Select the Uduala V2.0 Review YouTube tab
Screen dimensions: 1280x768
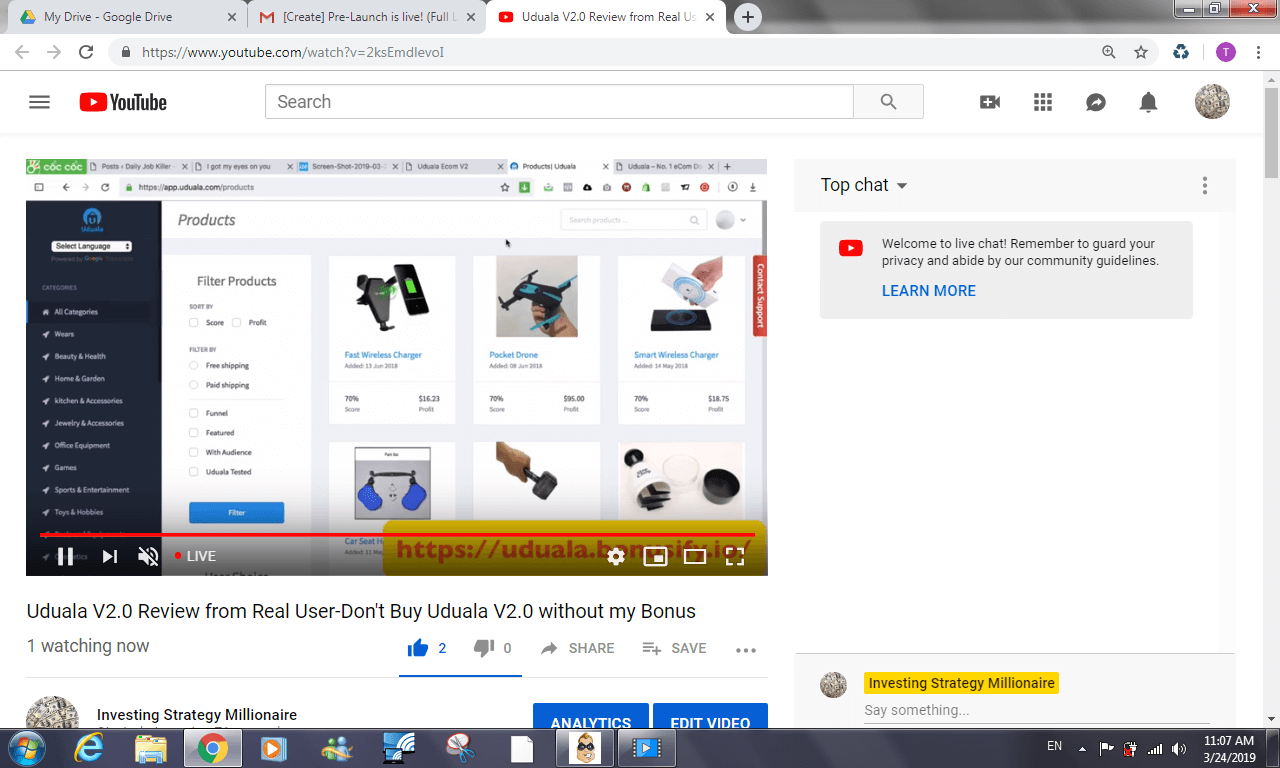(x=605, y=17)
